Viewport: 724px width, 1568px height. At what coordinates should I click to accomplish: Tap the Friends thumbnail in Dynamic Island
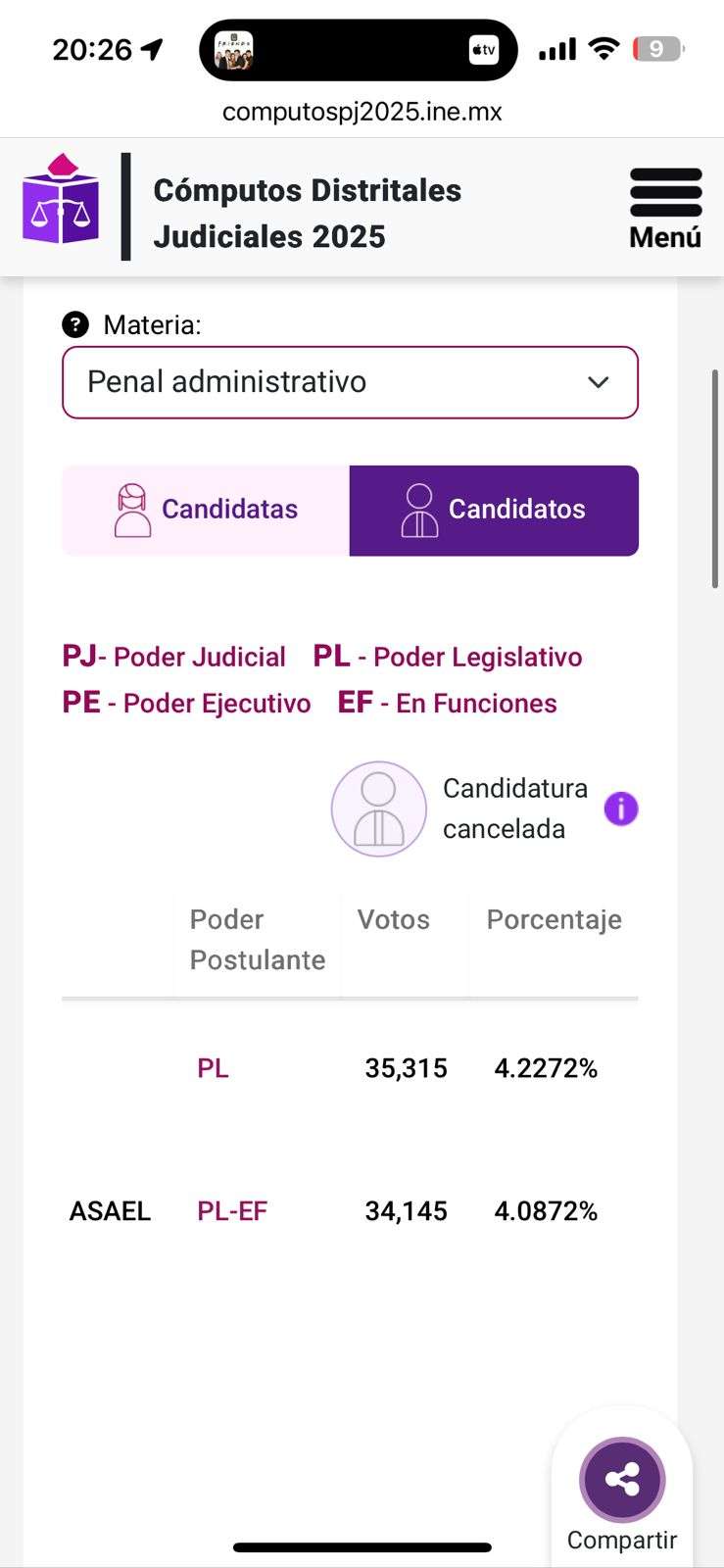[x=233, y=50]
